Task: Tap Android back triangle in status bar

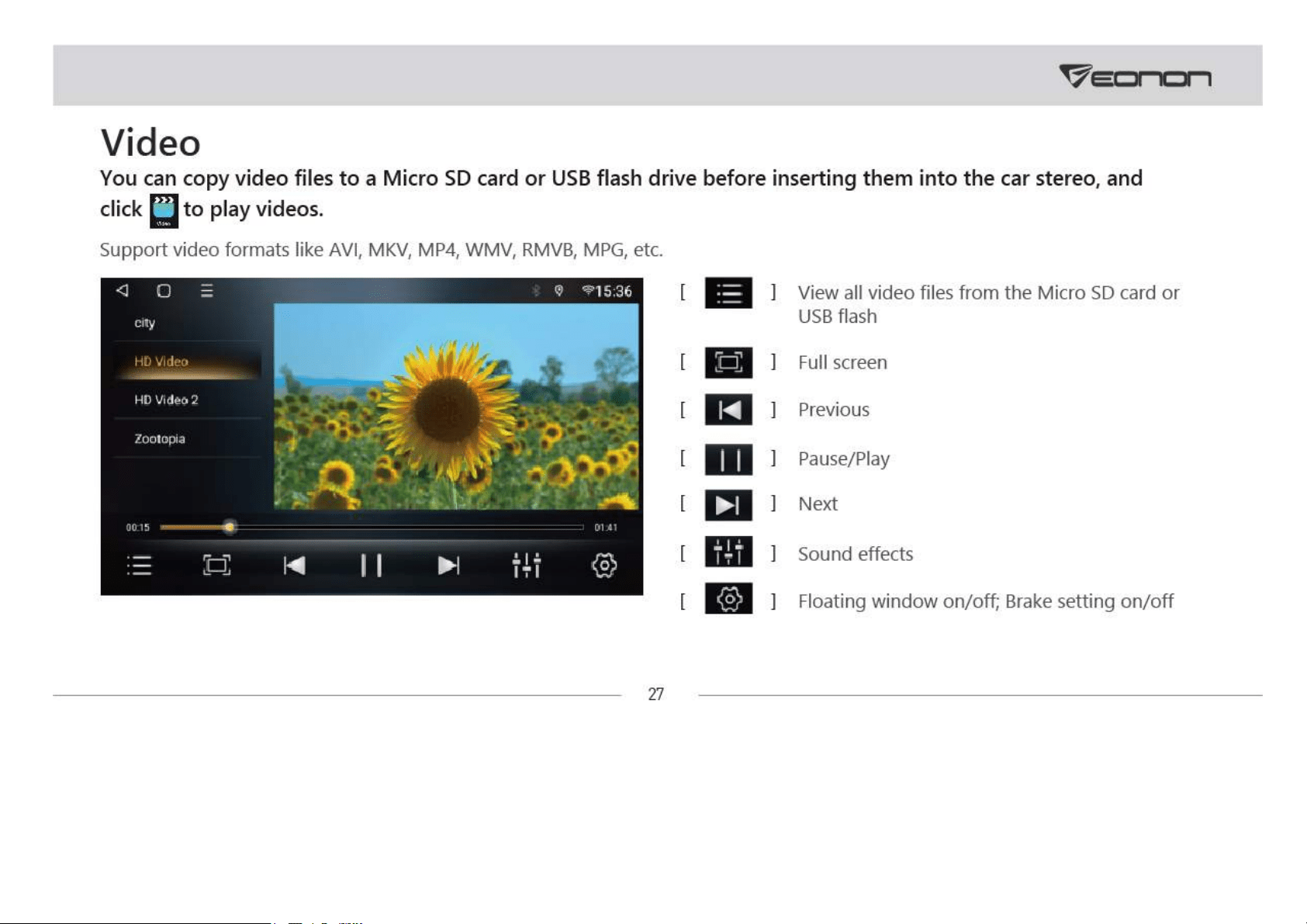Action: (122, 291)
